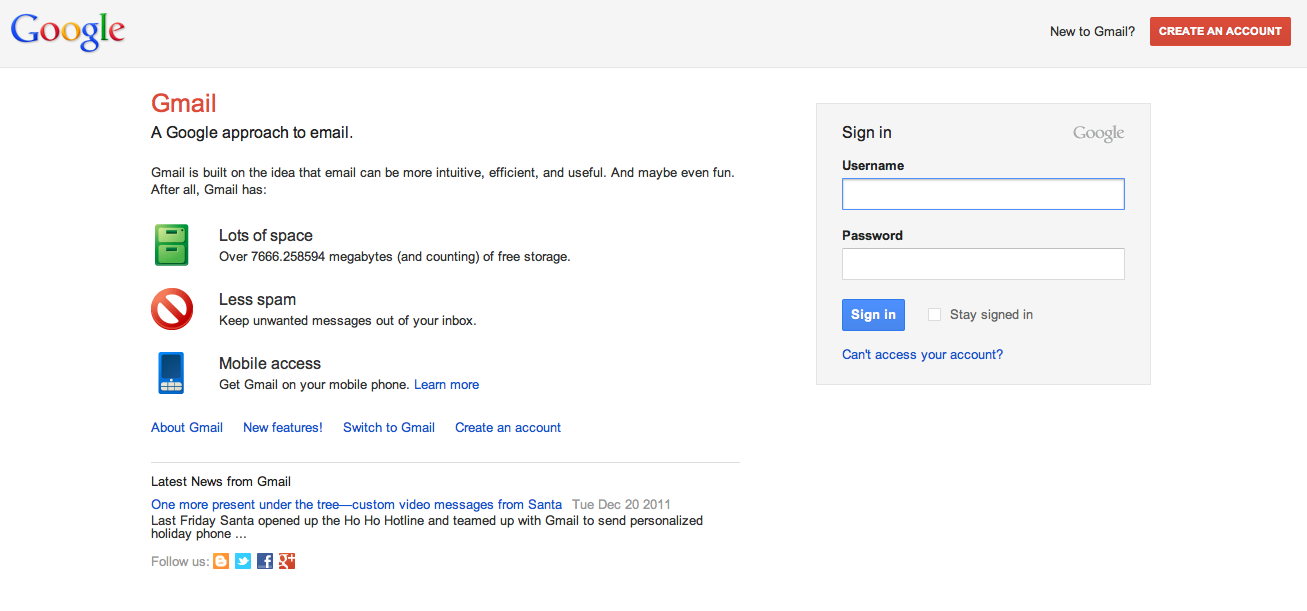Visit the New features! link
Viewport: 1307px width, 611px height.
click(x=283, y=427)
